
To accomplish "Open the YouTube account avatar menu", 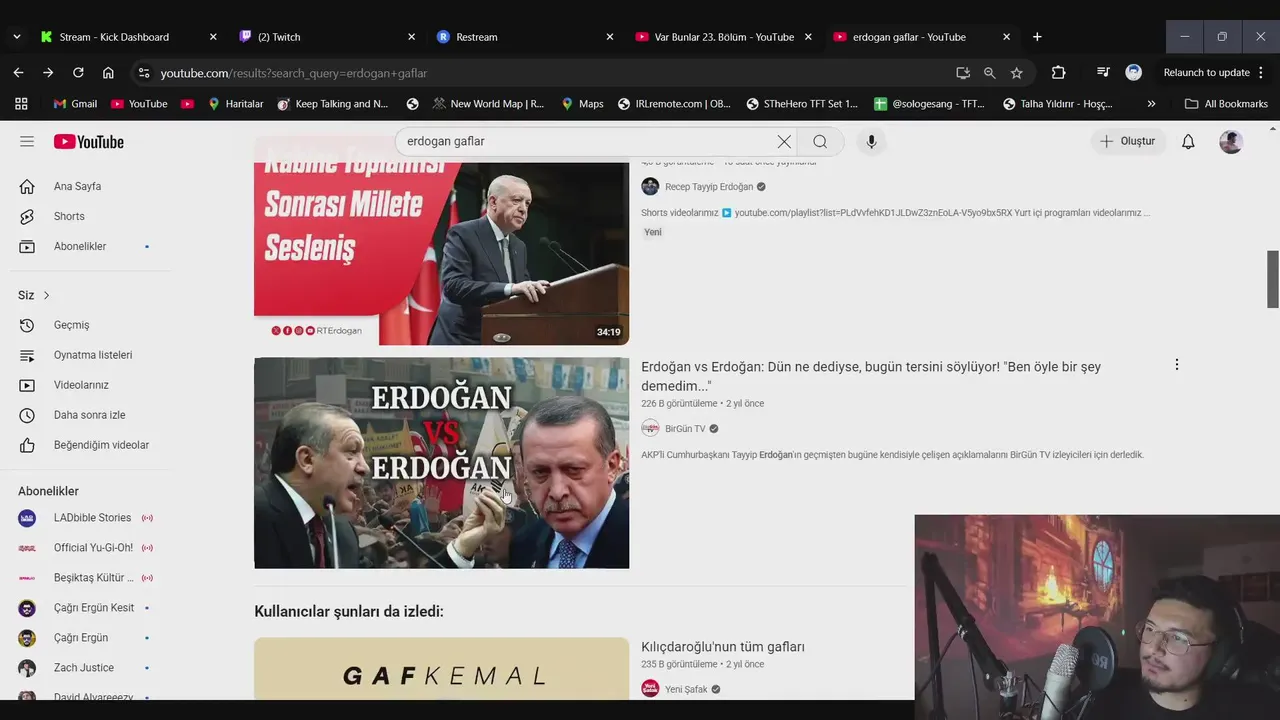I will [1231, 141].
